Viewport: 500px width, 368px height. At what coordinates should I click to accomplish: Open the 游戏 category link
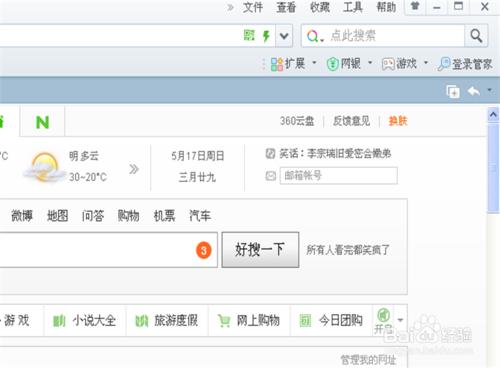tap(17, 321)
